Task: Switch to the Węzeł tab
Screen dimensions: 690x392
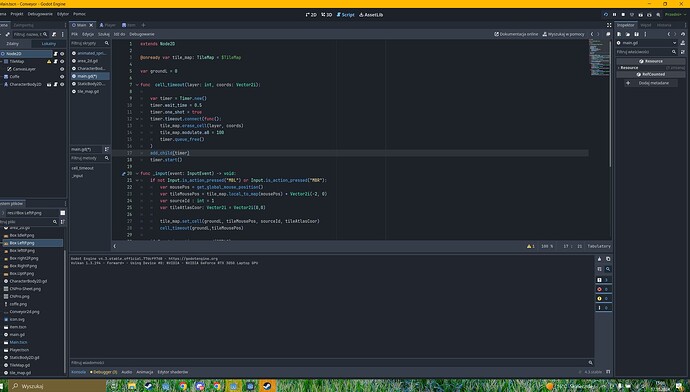Action: 646,25
